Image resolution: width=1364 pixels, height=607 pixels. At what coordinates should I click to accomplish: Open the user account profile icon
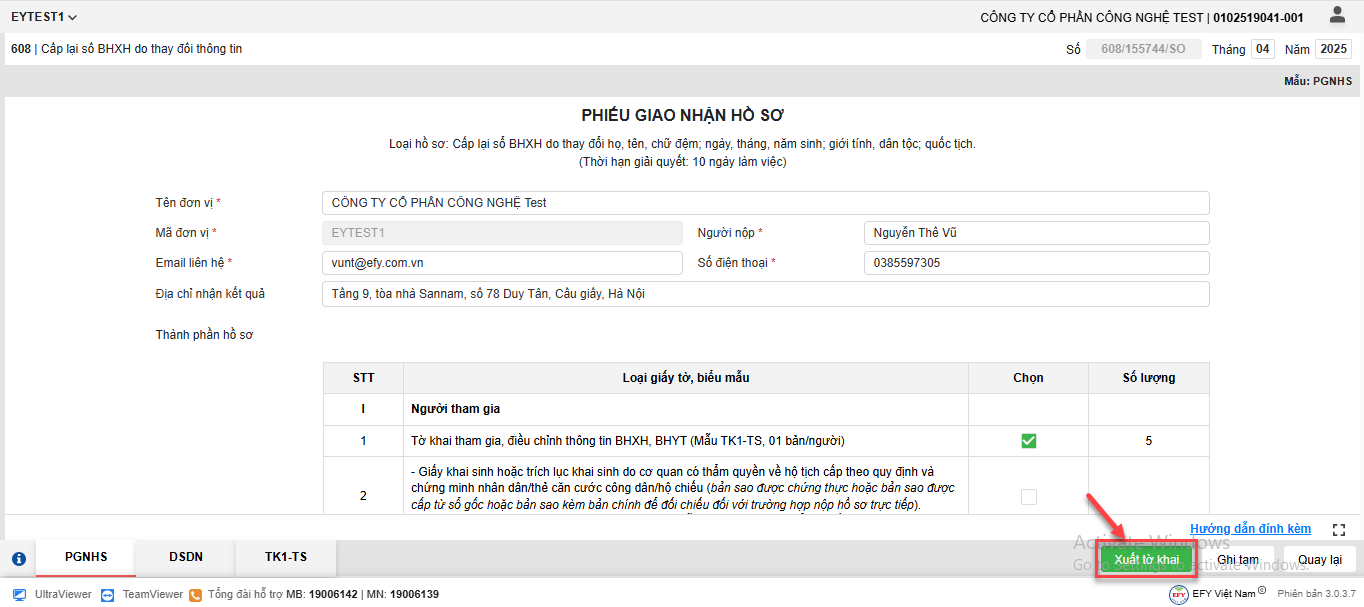[1337, 15]
